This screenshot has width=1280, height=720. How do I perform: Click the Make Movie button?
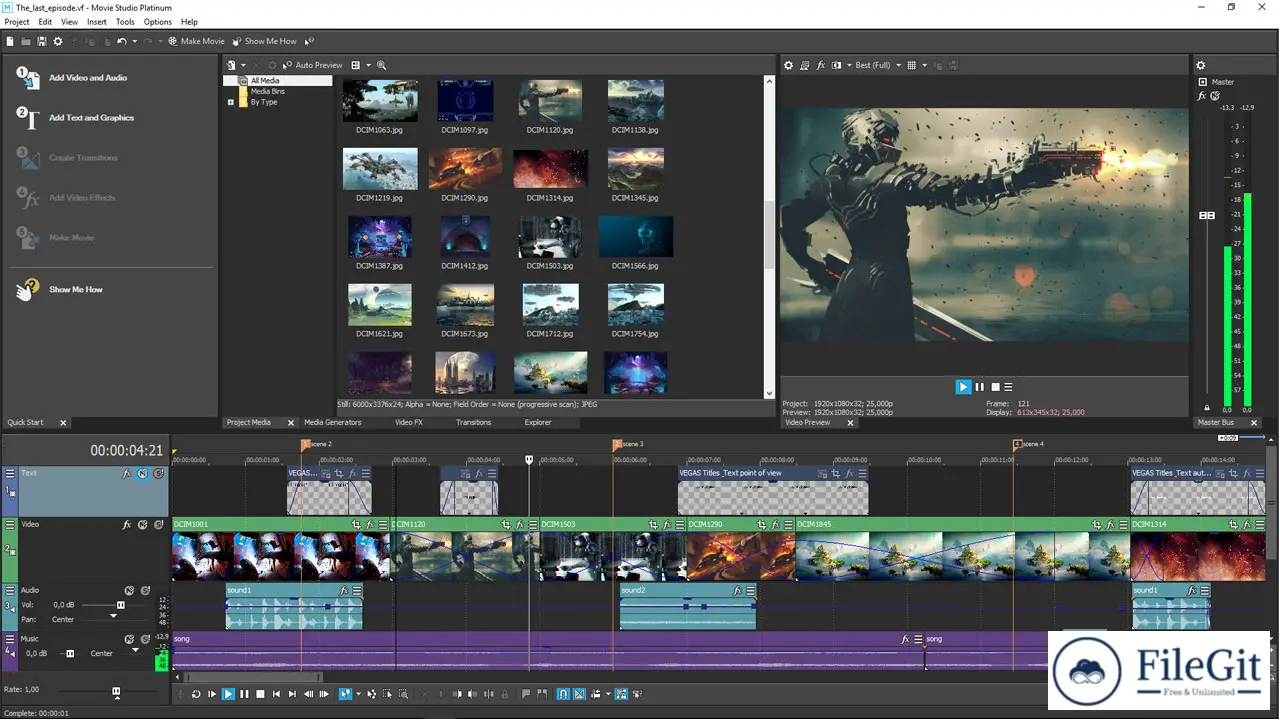pos(196,41)
